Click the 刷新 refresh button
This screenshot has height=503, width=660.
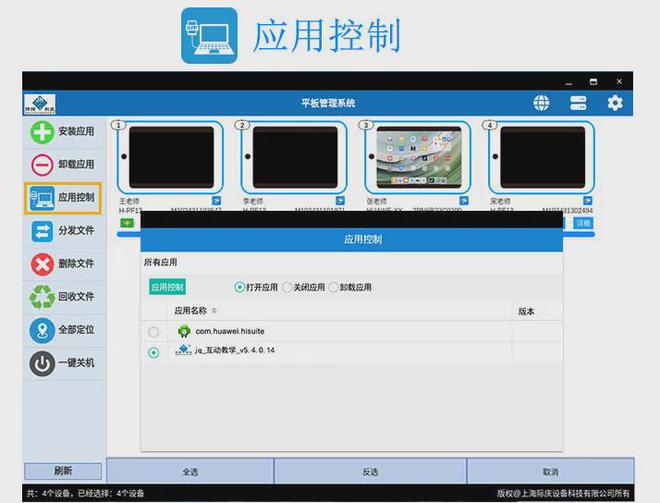[63, 471]
